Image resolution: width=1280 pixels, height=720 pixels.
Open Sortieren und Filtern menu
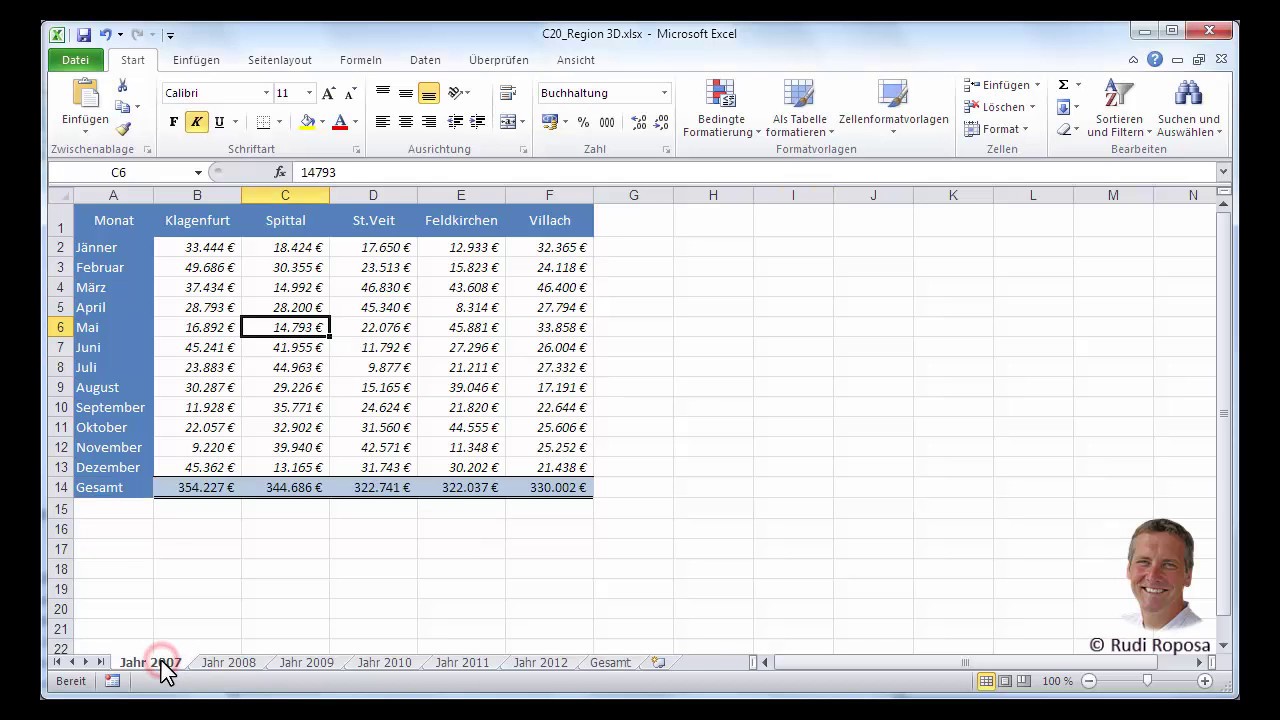[x=1118, y=108]
